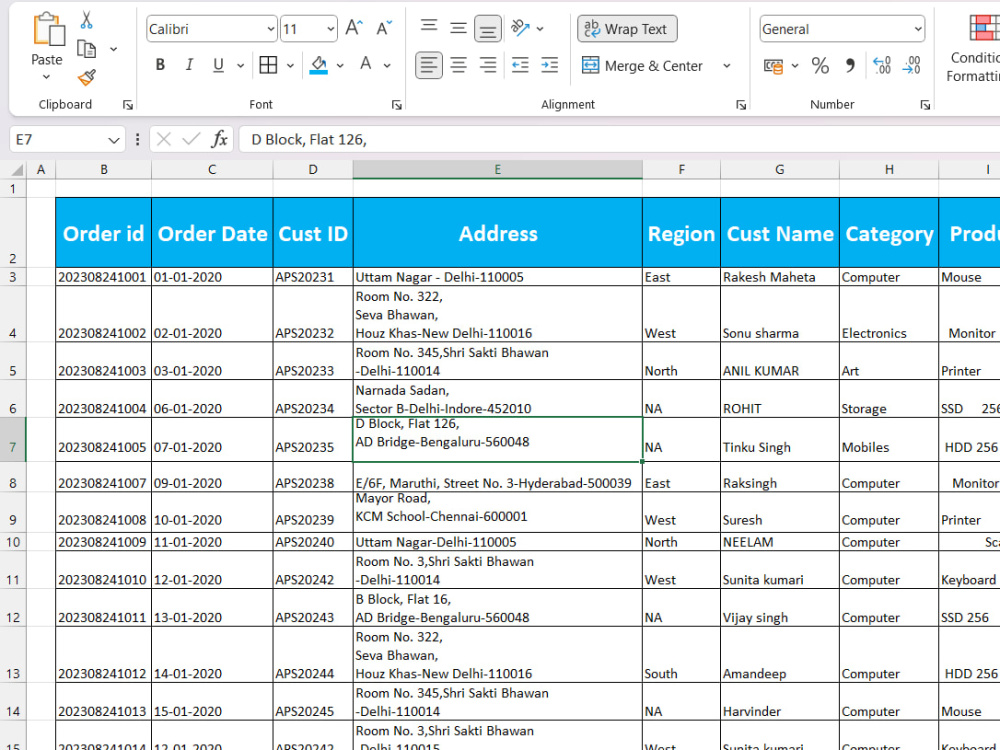1000x750 pixels.
Task: Decrease decimal places shown
Action: tap(912, 66)
